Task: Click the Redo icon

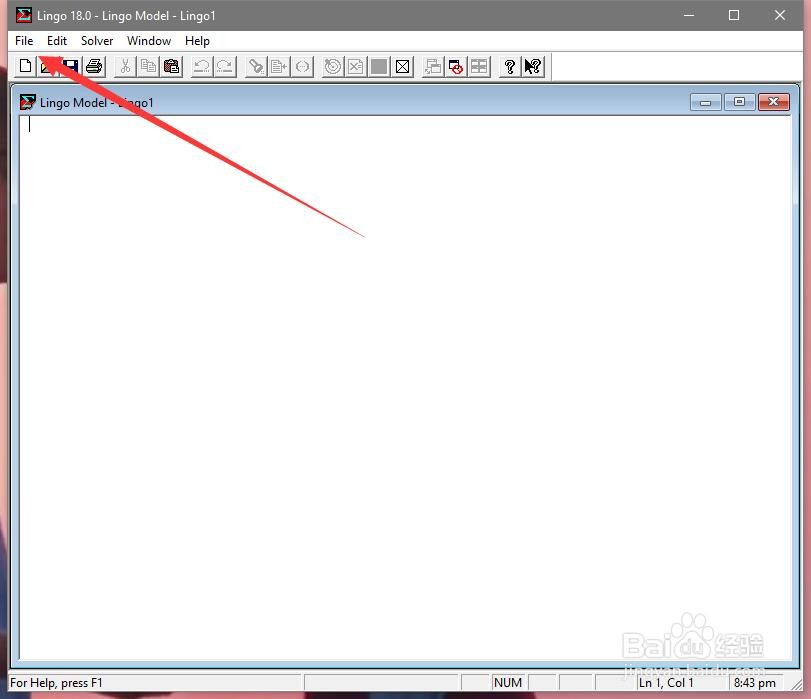Action: point(225,66)
